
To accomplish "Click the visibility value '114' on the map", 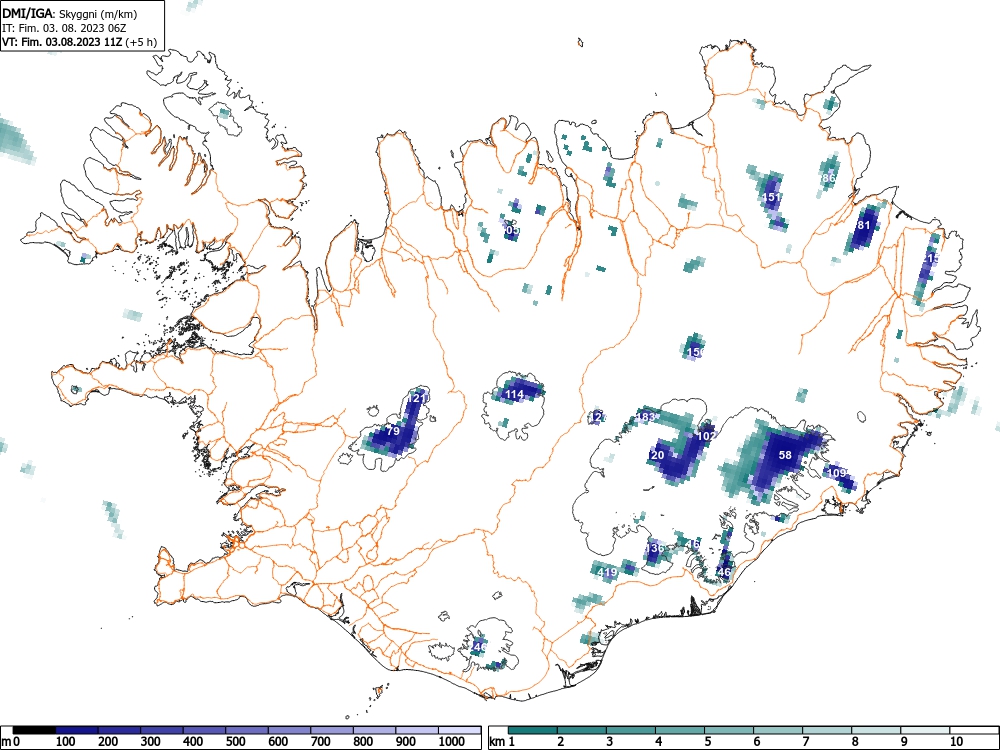I will [x=514, y=394].
